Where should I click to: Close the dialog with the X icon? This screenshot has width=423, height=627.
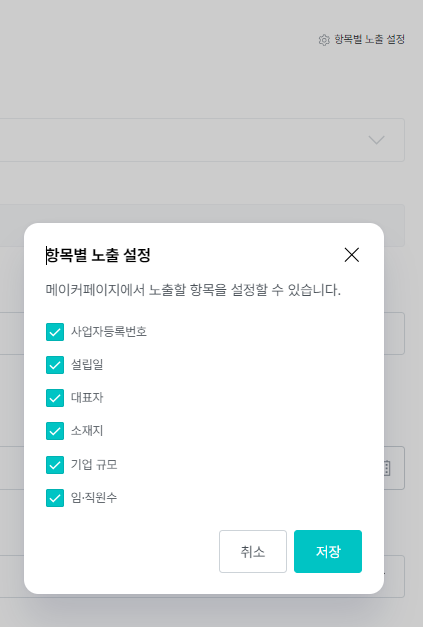pyautogui.click(x=352, y=255)
